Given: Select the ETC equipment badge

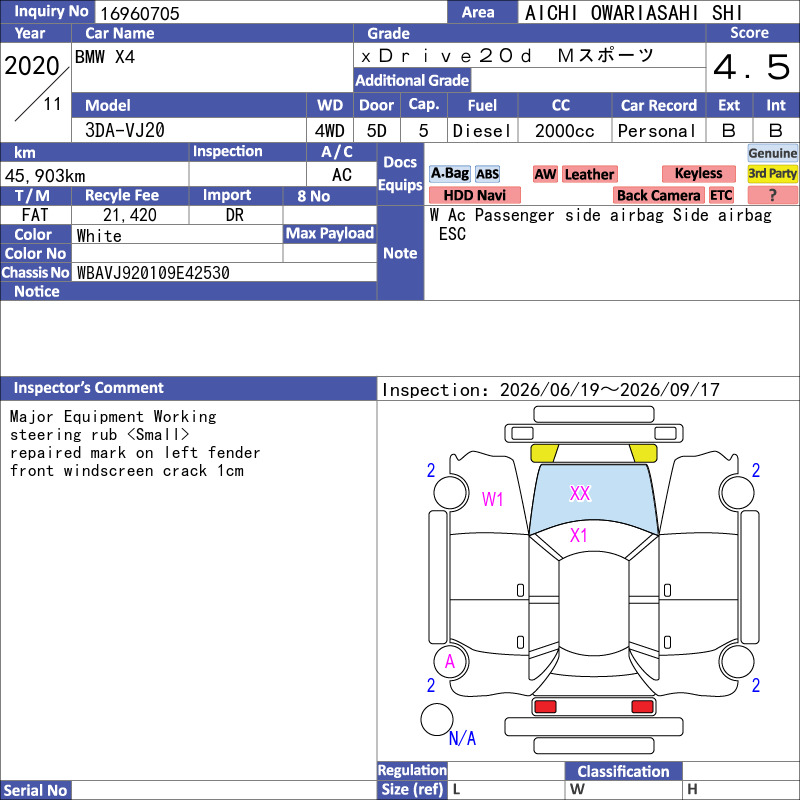Looking at the screenshot, I should 721,195.
